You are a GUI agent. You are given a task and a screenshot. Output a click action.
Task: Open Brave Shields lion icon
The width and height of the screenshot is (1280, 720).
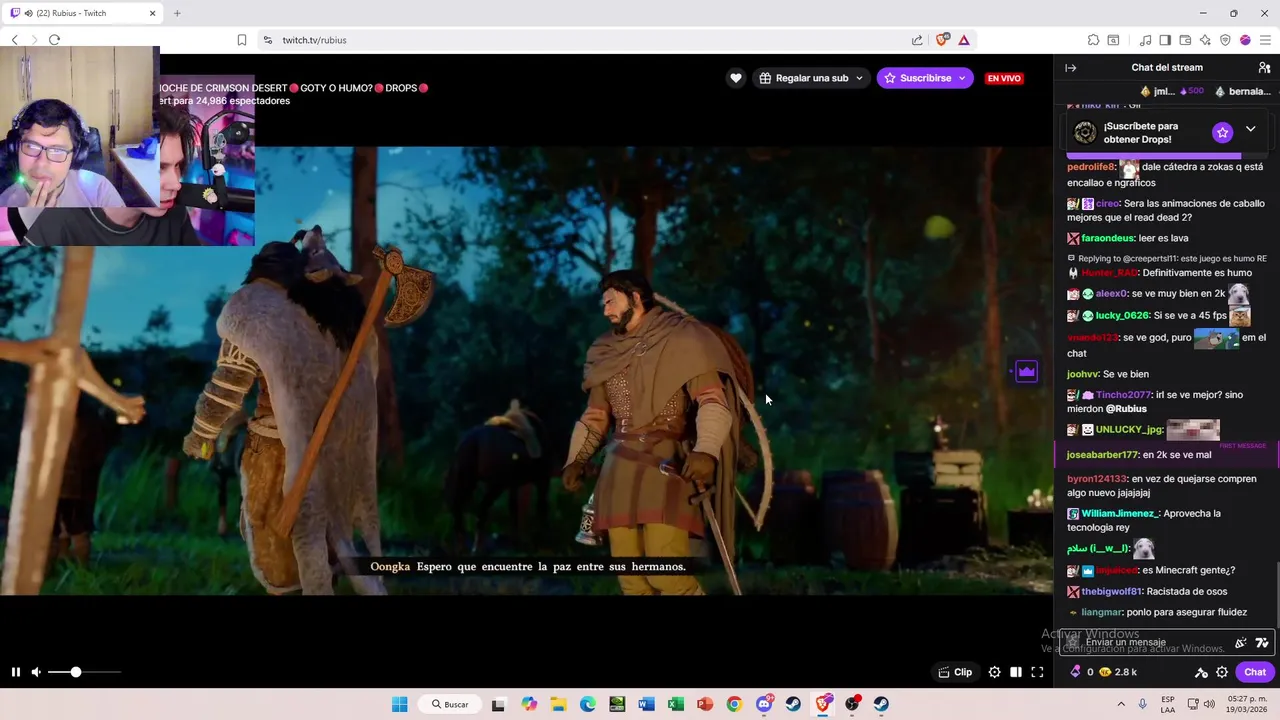click(941, 40)
